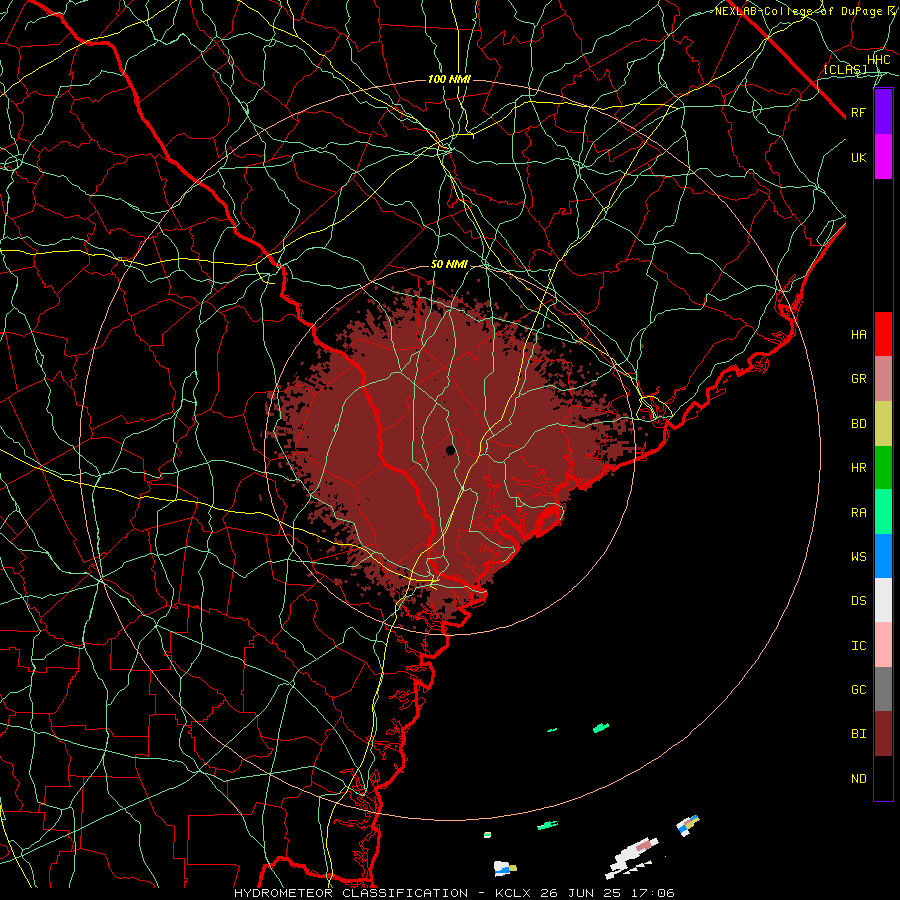Select the yellow BD legend swatch
This screenshot has height=900, width=900.
[x=883, y=423]
